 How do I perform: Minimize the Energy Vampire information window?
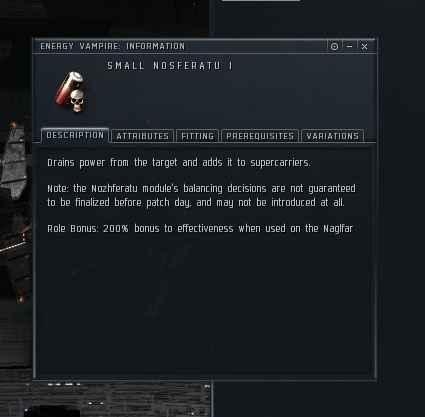[349, 47]
